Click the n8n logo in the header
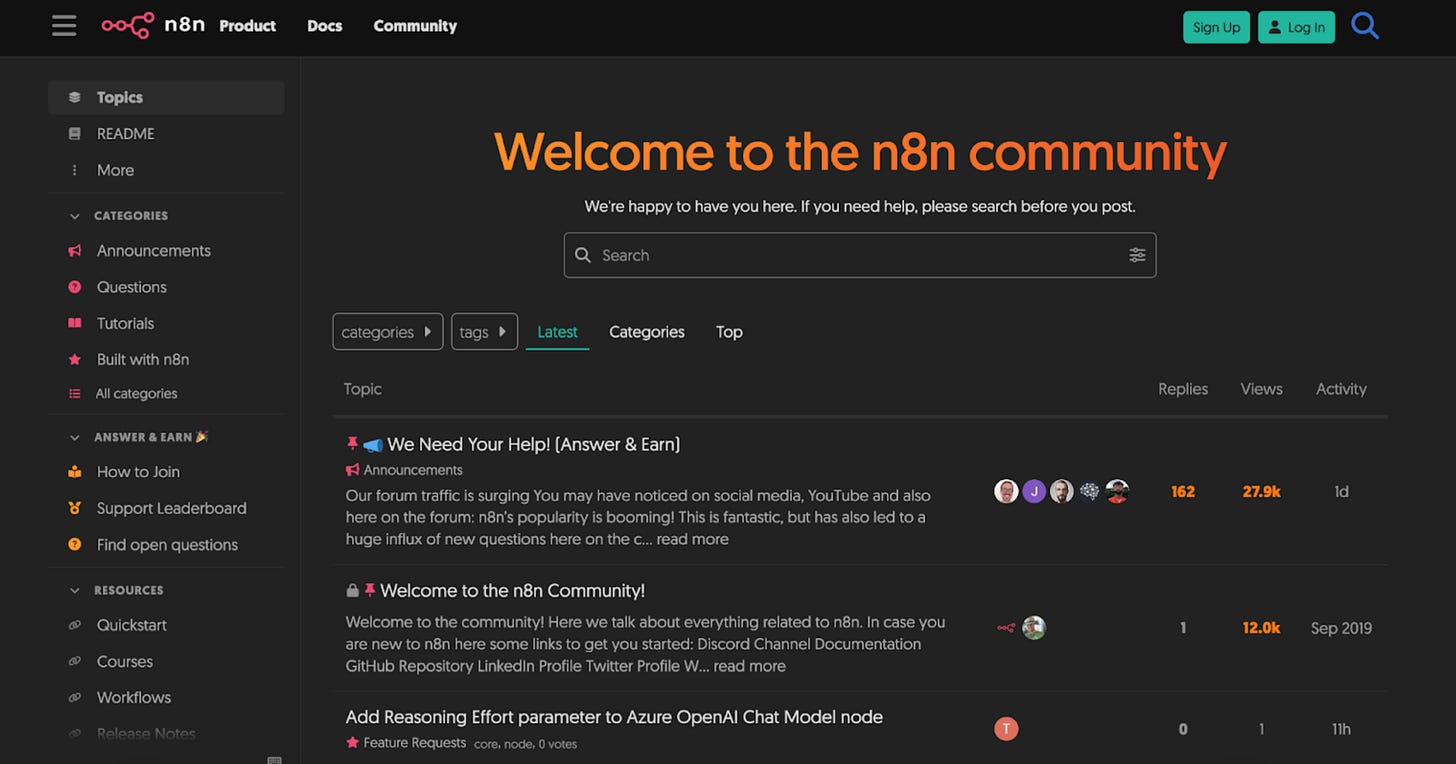This screenshot has height=764, width=1456. 153,26
